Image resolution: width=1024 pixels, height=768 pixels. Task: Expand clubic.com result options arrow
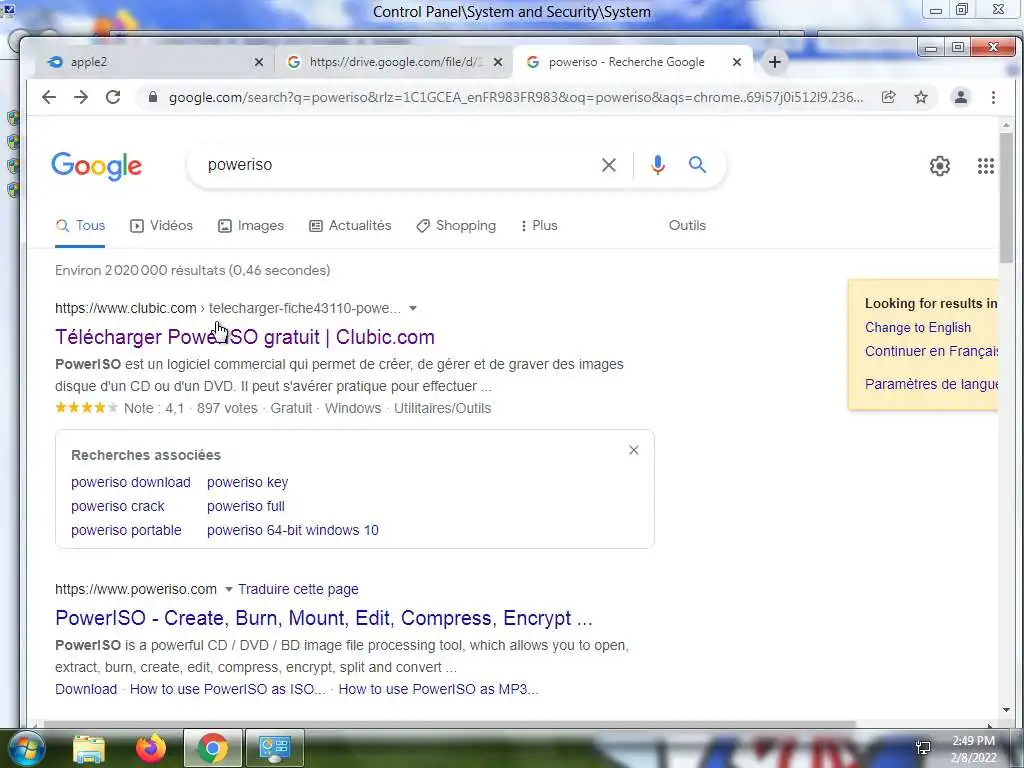pos(413,308)
